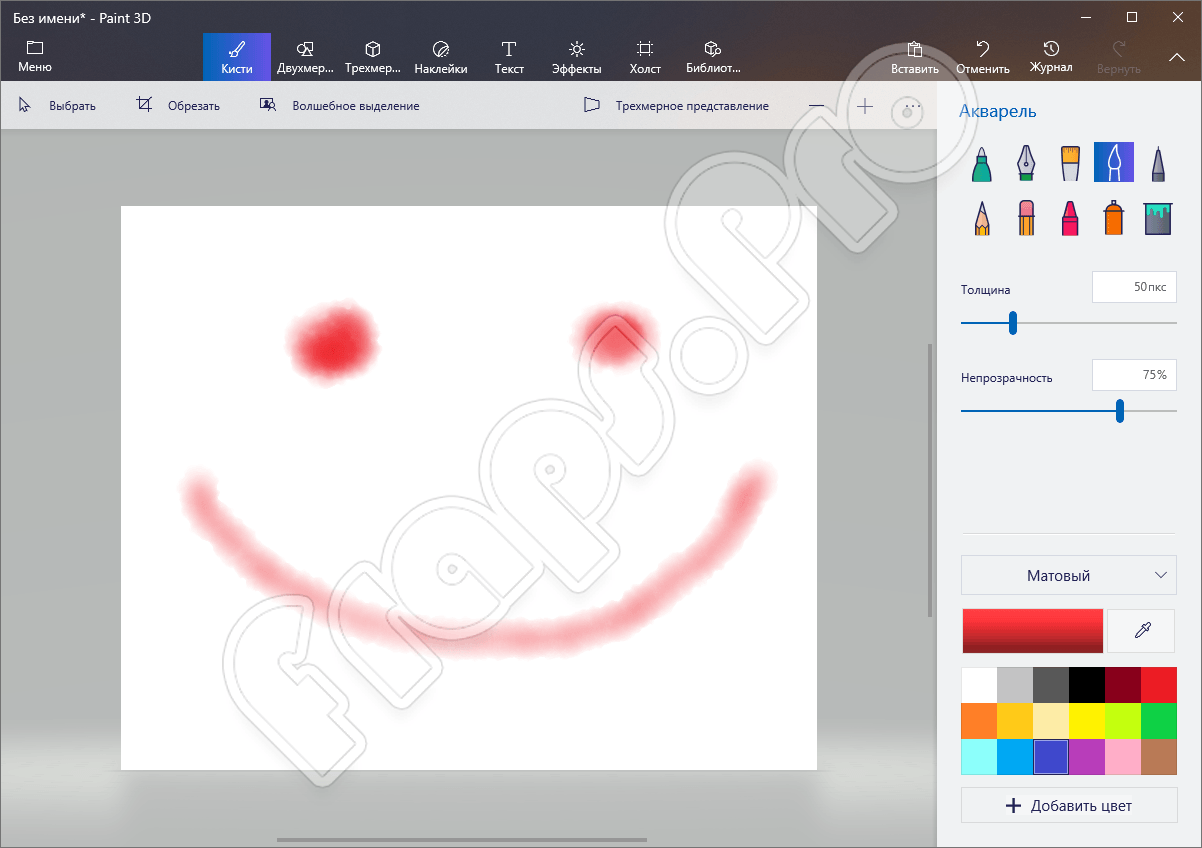Click the Добавить цвет button
The image size is (1202, 848).
pos(1068,805)
